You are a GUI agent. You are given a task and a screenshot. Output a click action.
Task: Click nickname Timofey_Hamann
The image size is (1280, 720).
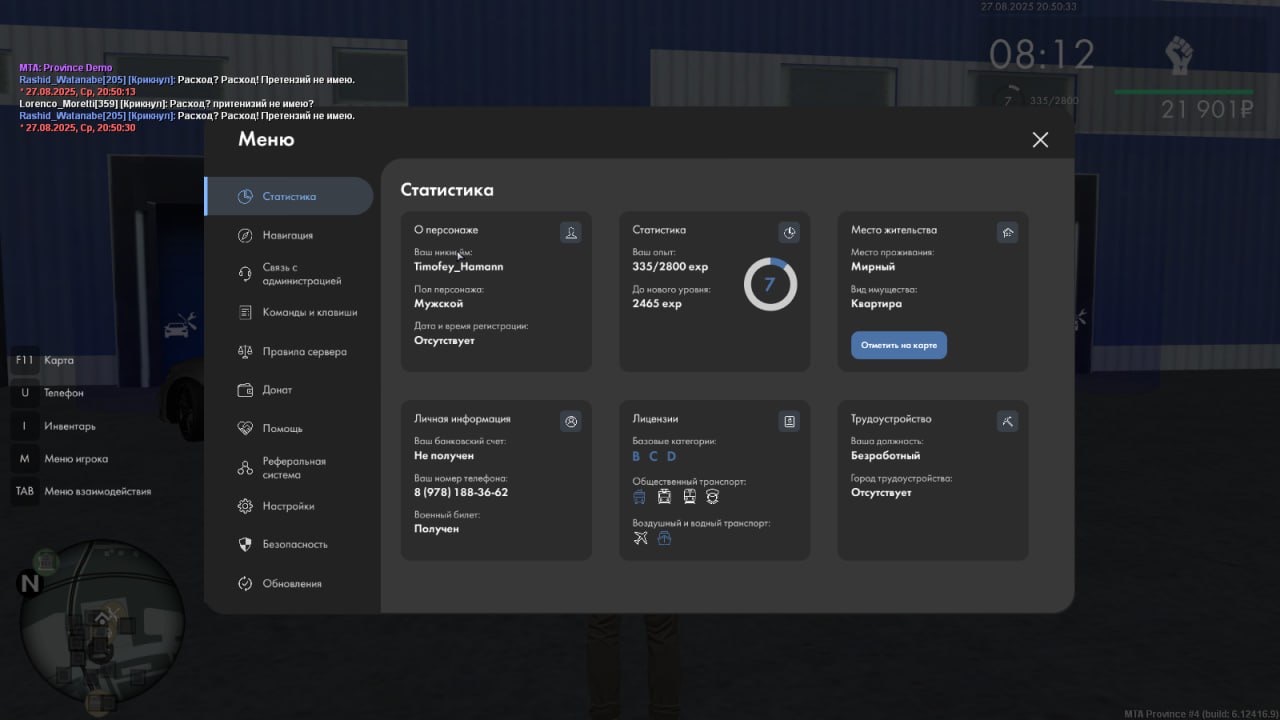point(459,267)
